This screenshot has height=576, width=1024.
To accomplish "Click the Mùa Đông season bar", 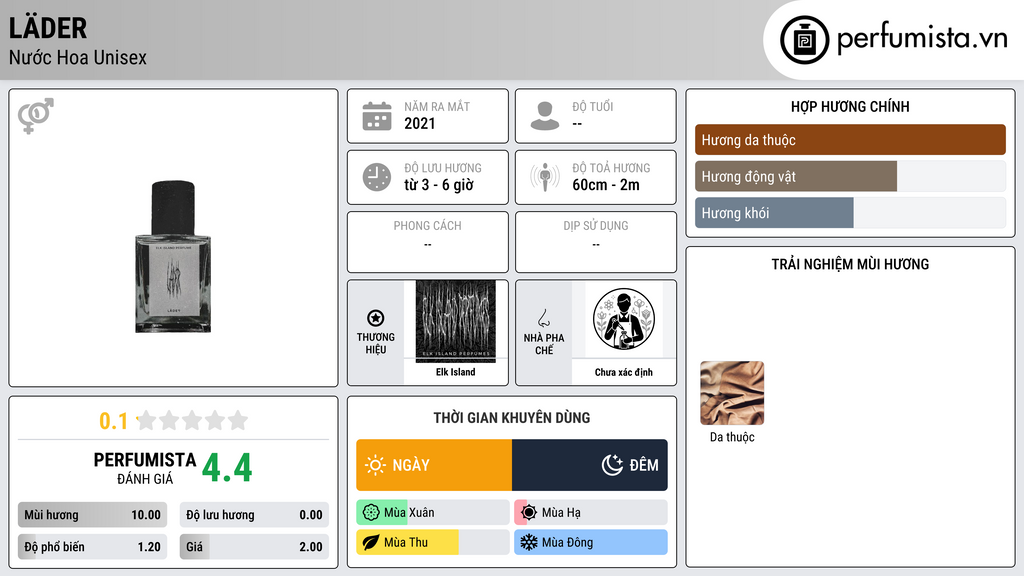I will pos(591,542).
